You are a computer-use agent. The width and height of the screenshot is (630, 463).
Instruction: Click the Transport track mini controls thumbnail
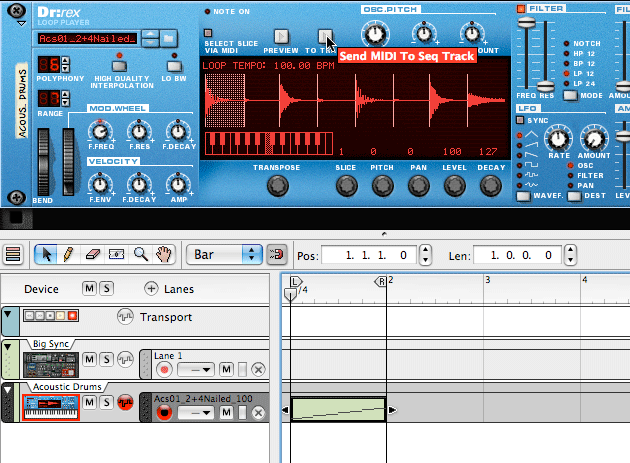click(51, 315)
